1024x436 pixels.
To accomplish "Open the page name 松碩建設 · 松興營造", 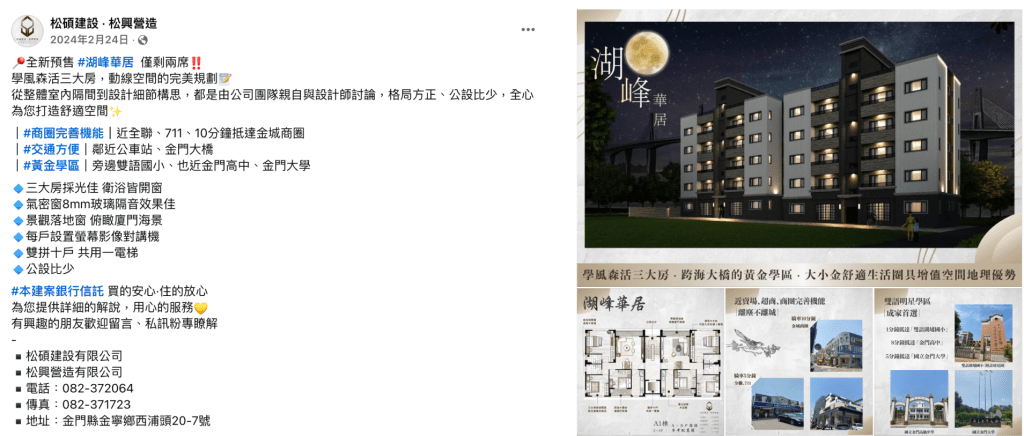I will tap(103, 23).
